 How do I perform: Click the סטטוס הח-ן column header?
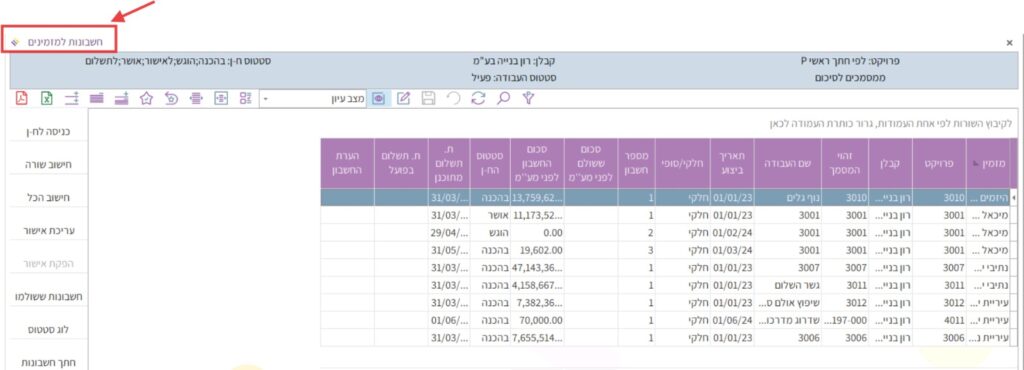(x=490, y=164)
